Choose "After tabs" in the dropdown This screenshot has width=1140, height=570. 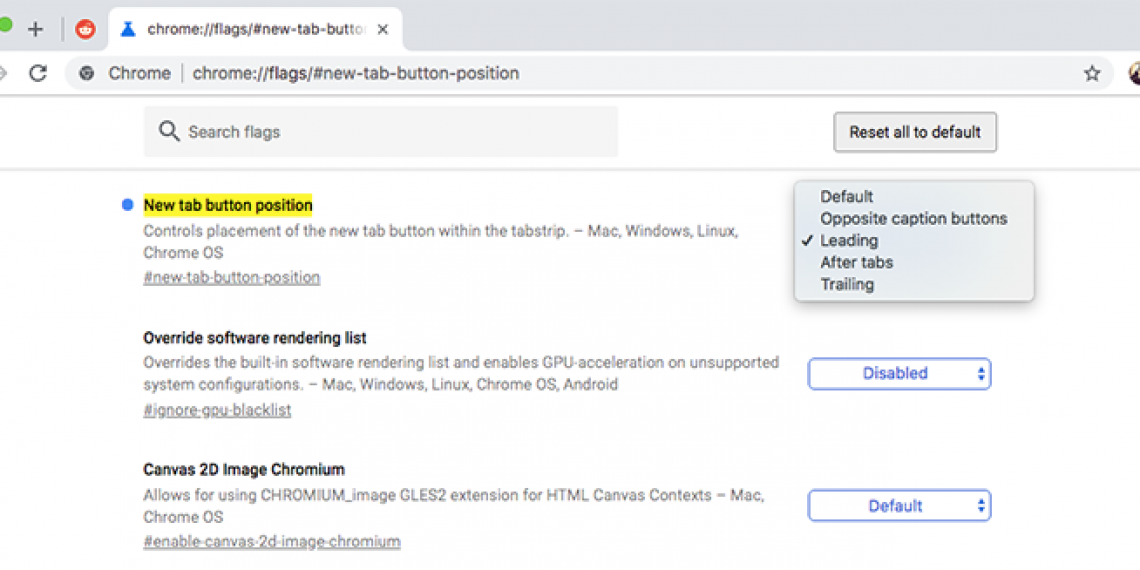(856, 263)
